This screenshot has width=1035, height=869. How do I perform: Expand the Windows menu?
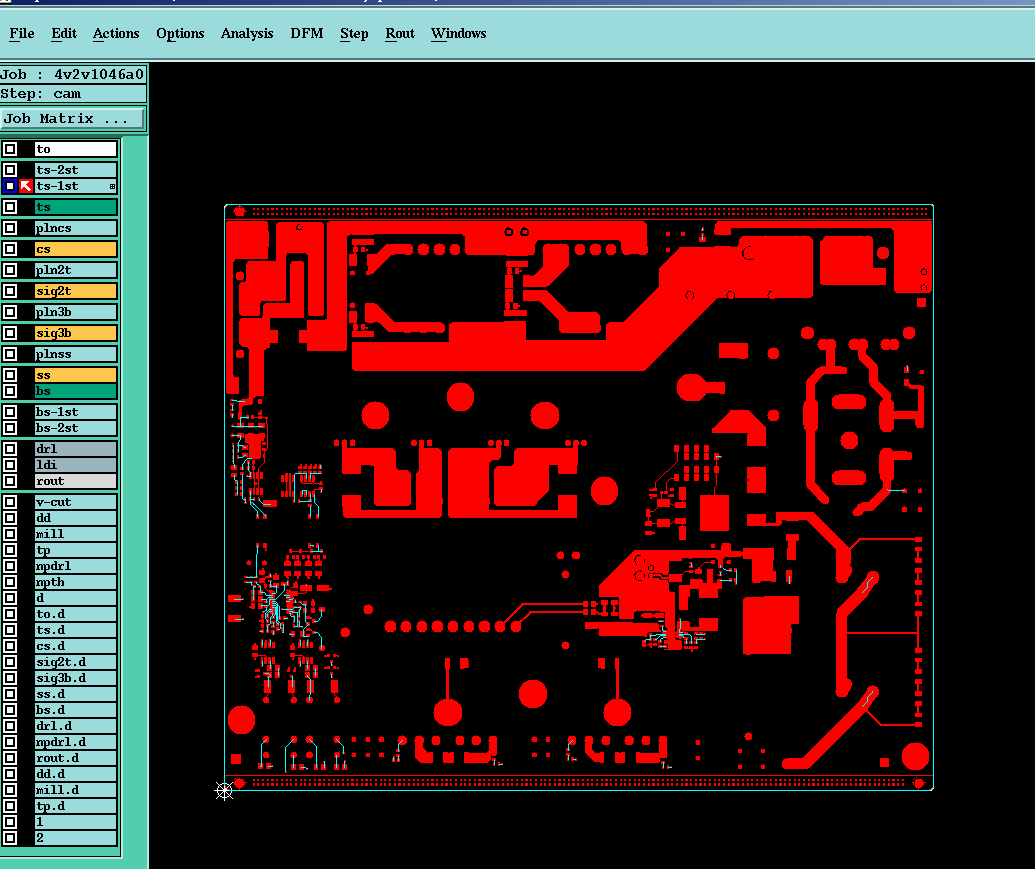point(459,34)
